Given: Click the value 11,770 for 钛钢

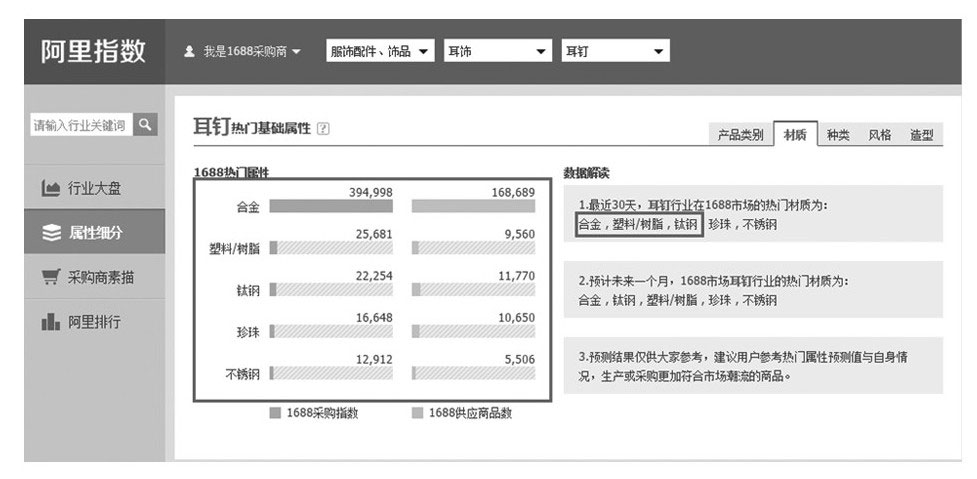Looking at the screenshot, I should (x=517, y=276).
